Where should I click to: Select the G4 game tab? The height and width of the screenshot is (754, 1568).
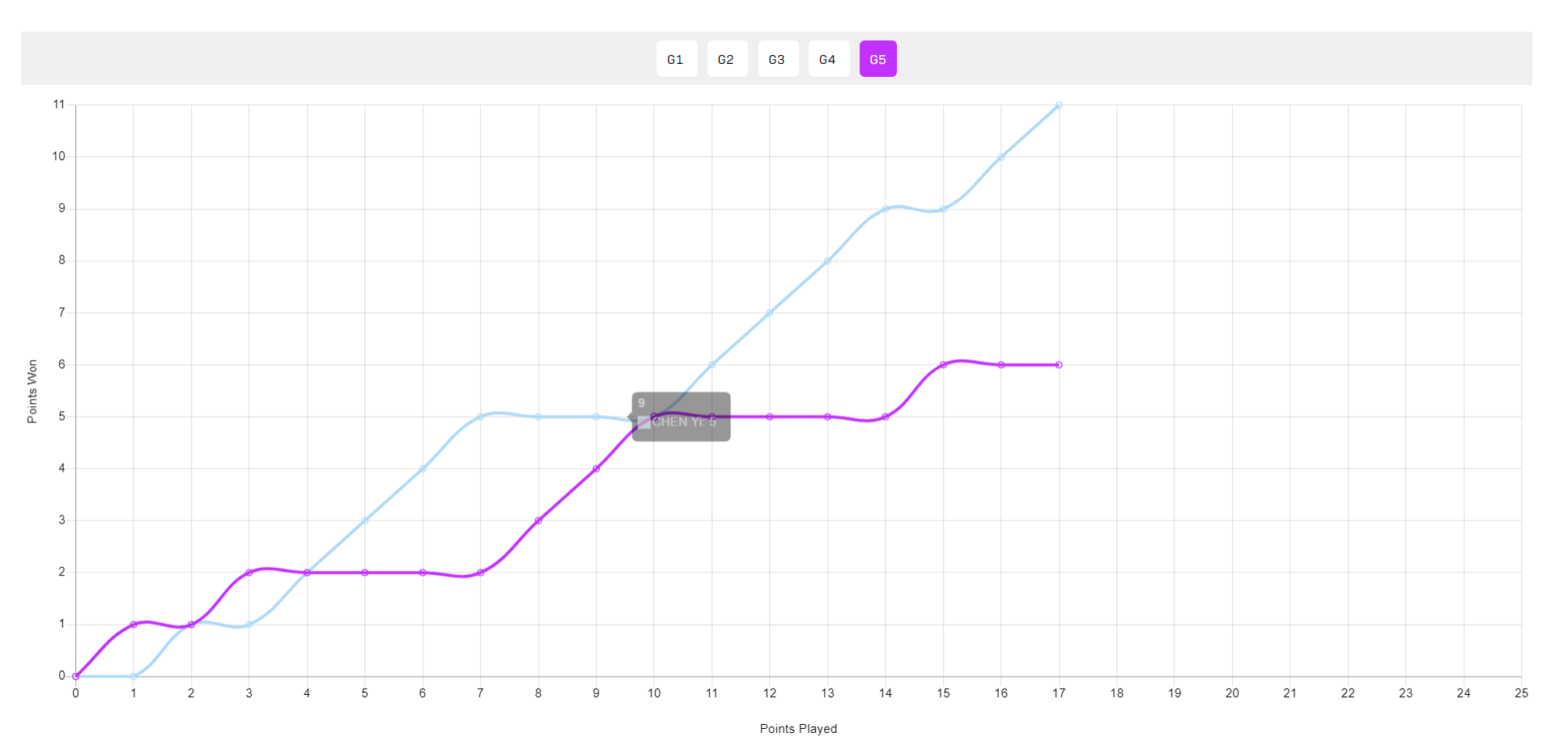click(x=827, y=59)
